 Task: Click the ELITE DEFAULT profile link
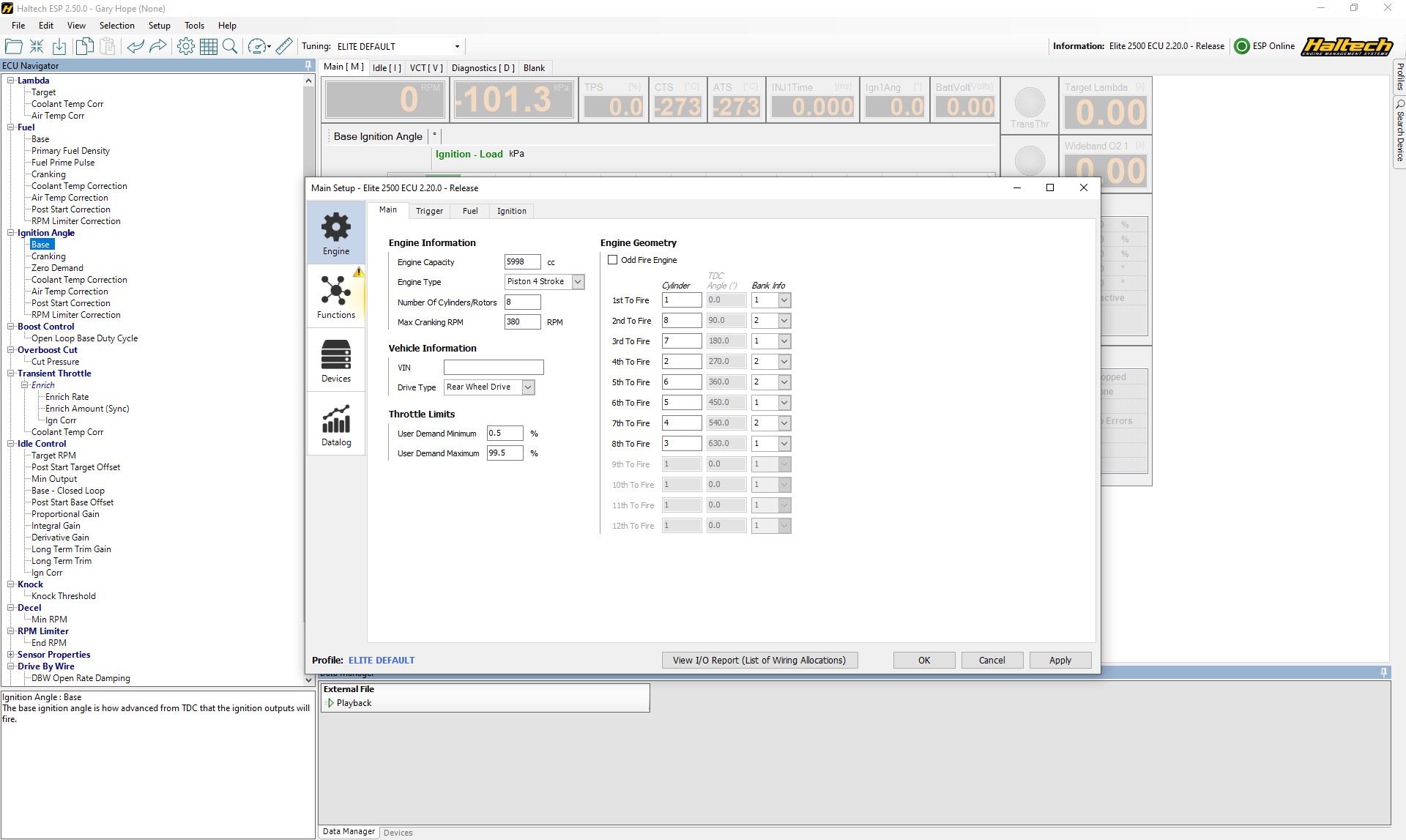382,660
